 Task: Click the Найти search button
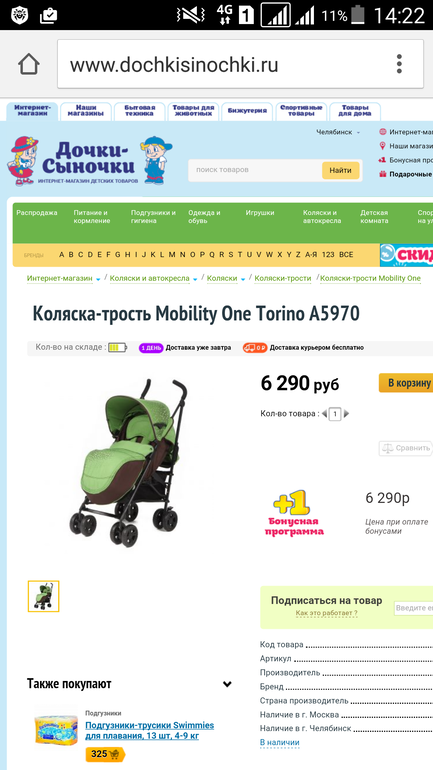341,170
